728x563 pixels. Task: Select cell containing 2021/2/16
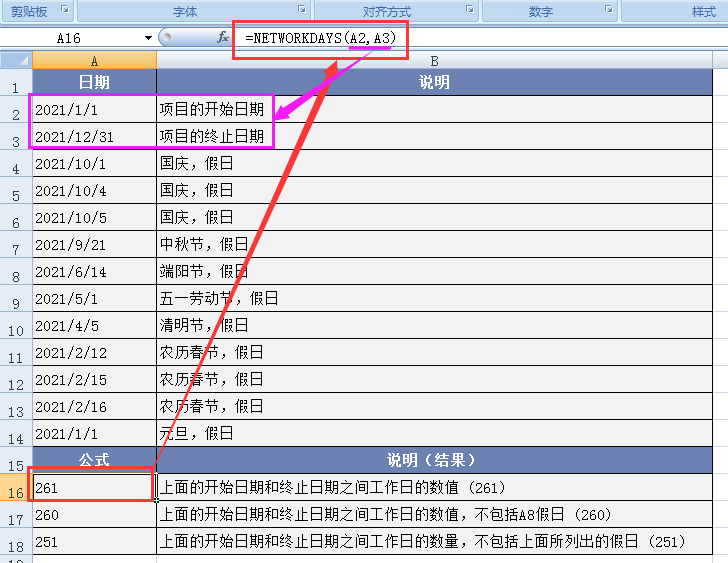tap(94, 406)
